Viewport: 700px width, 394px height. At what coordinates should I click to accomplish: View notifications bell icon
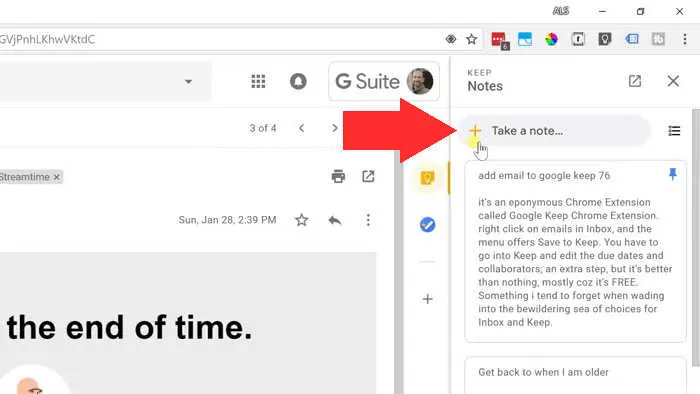point(298,82)
